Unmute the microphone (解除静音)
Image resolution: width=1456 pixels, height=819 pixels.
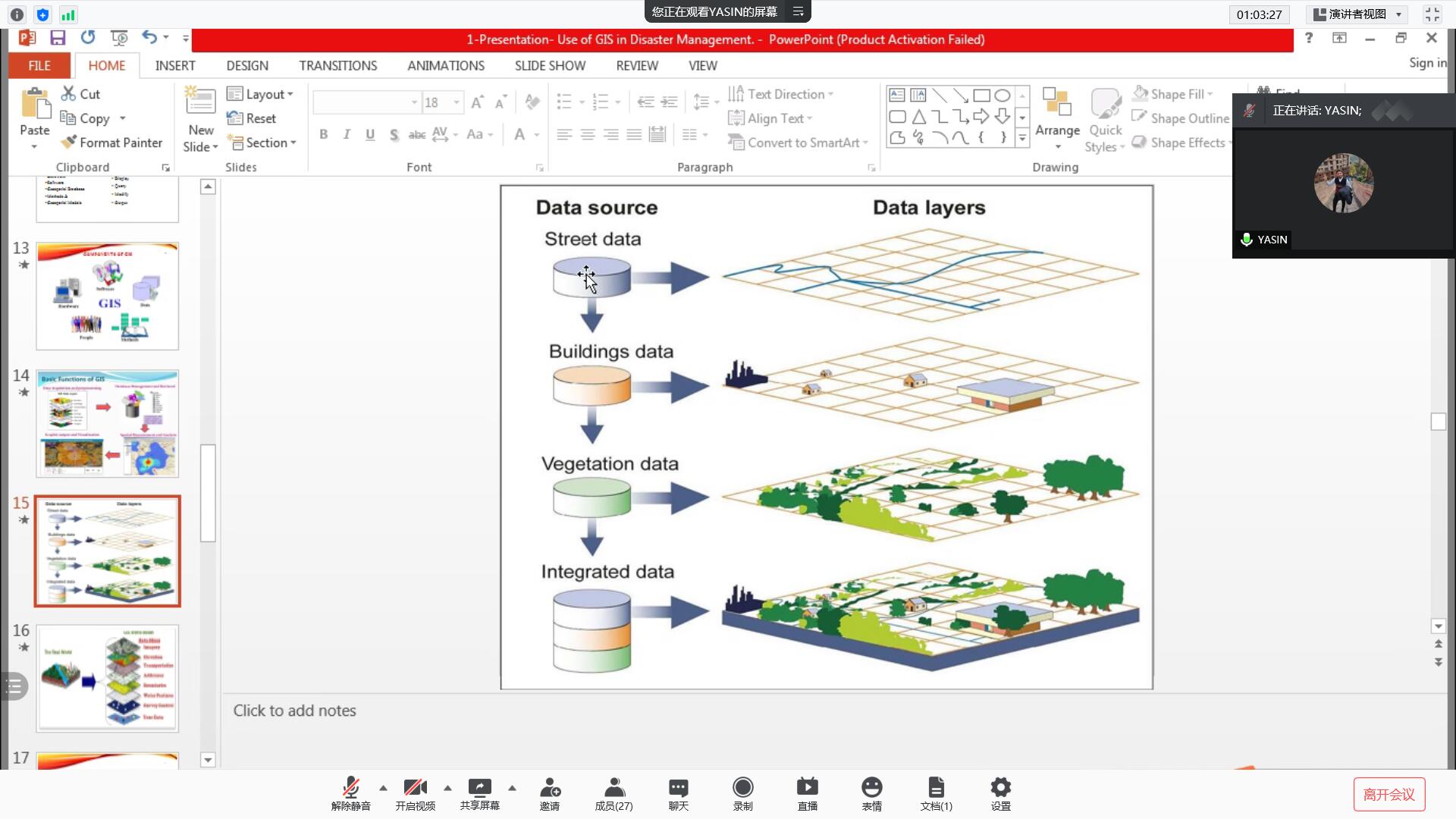point(350,788)
